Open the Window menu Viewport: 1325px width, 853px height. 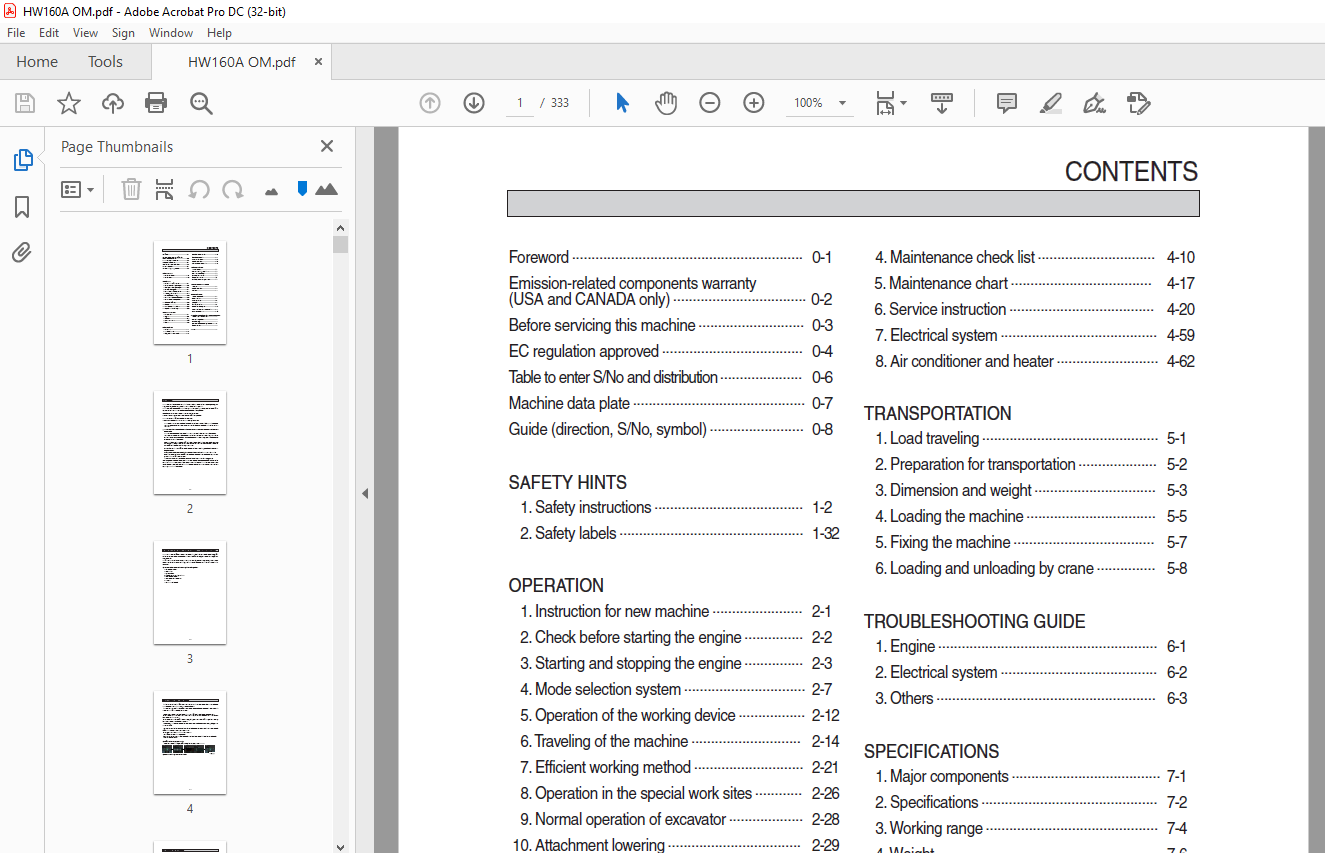pyautogui.click(x=171, y=33)
